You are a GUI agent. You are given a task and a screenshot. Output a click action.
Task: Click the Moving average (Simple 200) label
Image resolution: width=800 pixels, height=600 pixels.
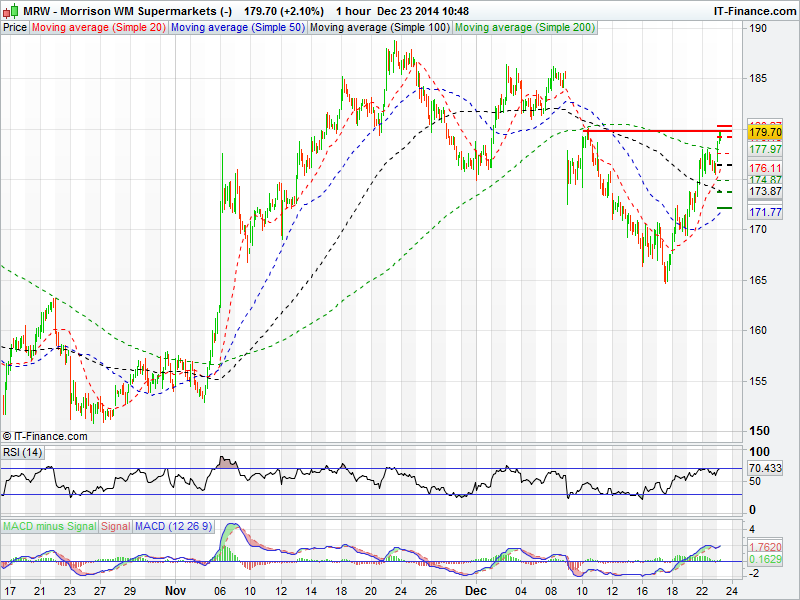coord(525,28)
